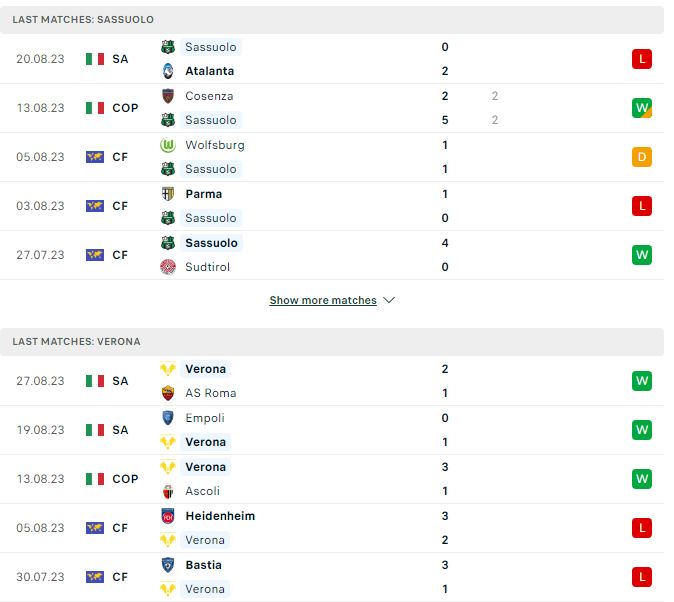Select the Heidenheim team name
This screenshot has height=602, width=674.
[220, 516]
